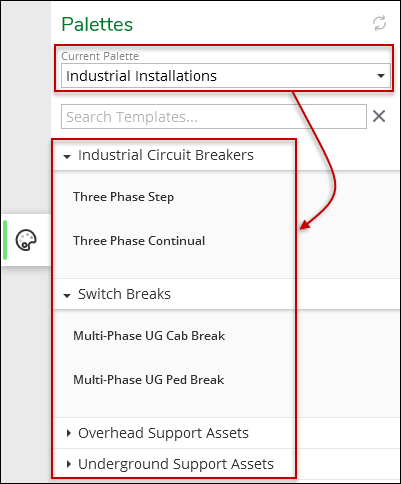Collapse the Switch Breaks arrow
The image size is (401, 484).
[x=67, y=295]
